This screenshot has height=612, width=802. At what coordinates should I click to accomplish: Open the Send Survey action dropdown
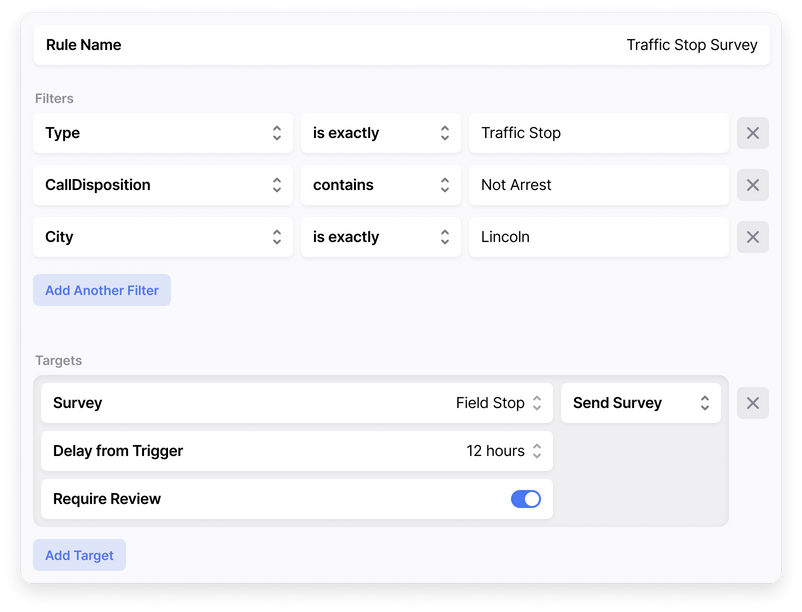[x=640, y=403]
